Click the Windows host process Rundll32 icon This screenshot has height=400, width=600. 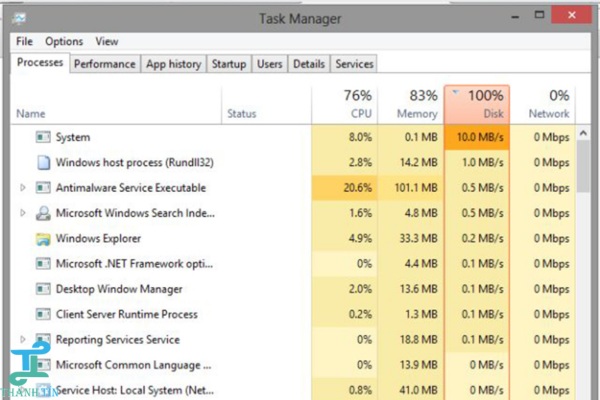click(43, 162)
